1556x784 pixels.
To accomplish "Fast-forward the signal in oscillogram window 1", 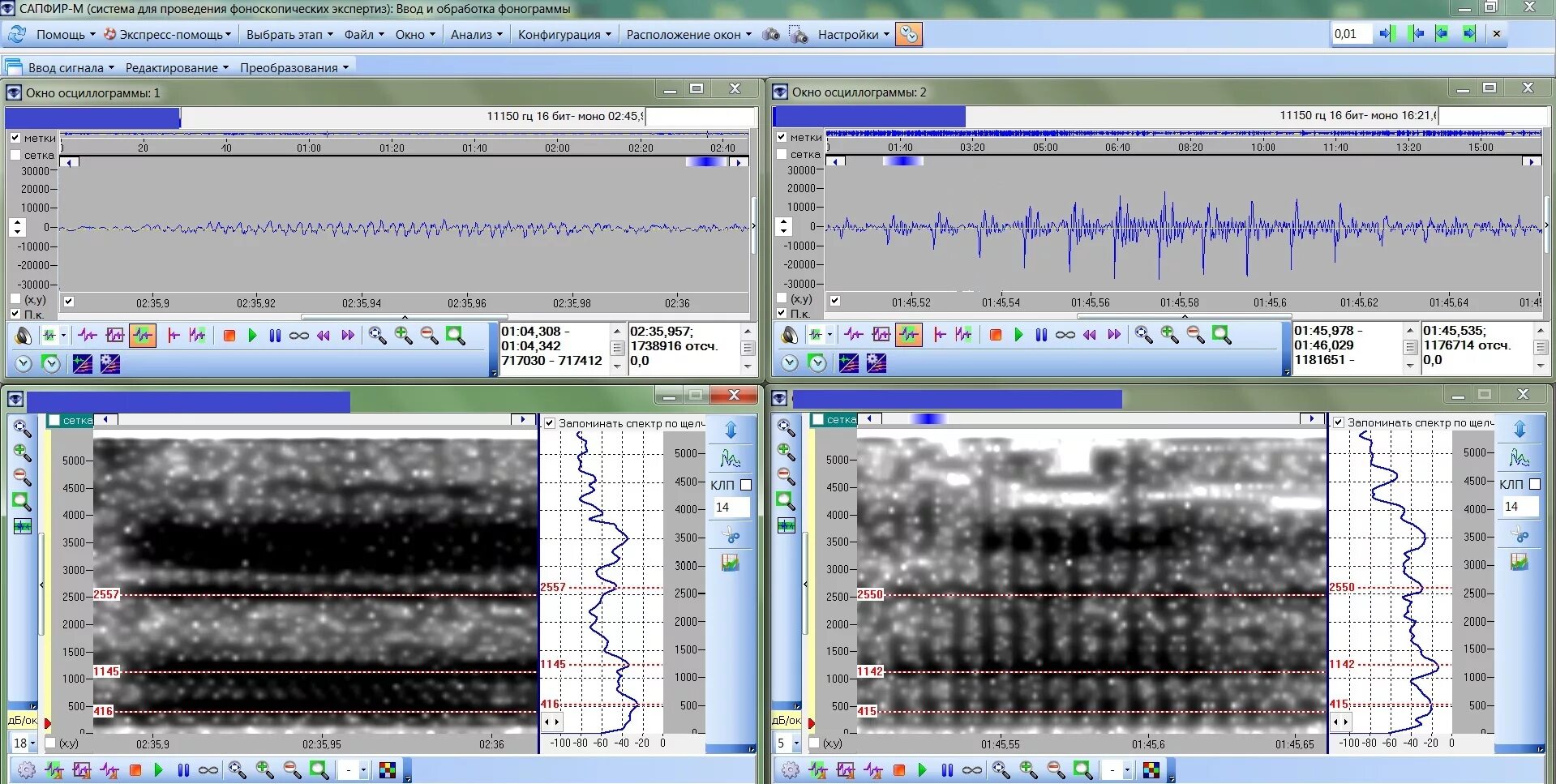I will (348, 335).
